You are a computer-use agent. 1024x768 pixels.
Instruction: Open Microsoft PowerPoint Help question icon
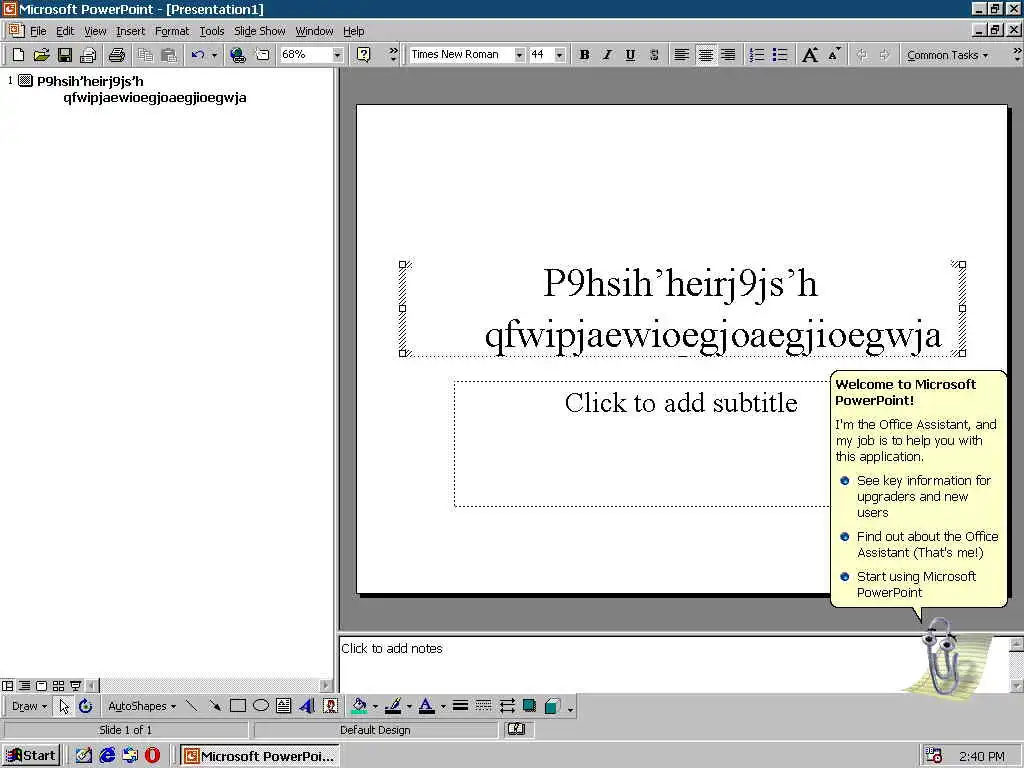point(364,55)
